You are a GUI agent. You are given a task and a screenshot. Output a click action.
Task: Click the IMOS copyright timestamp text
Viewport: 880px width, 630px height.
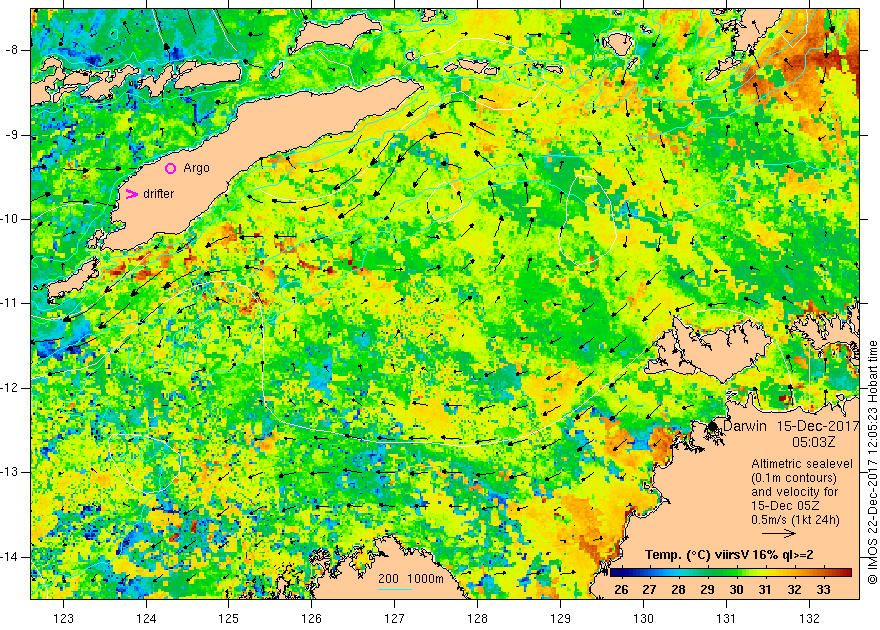pyautogui.click(x=872, y=462)
